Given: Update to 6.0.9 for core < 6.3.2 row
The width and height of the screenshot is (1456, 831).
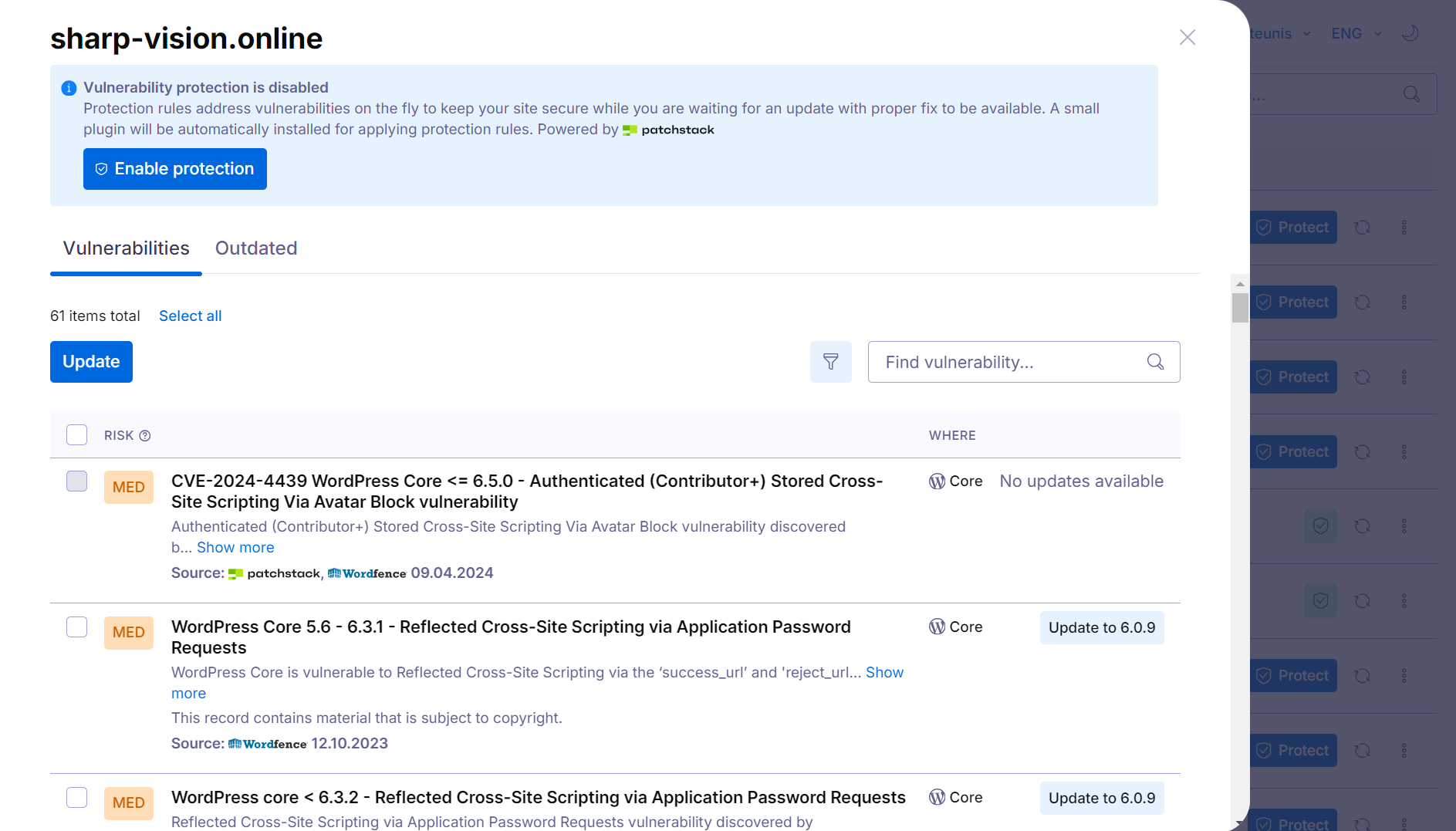Looking at the screenshot, I should [1102, 798].
